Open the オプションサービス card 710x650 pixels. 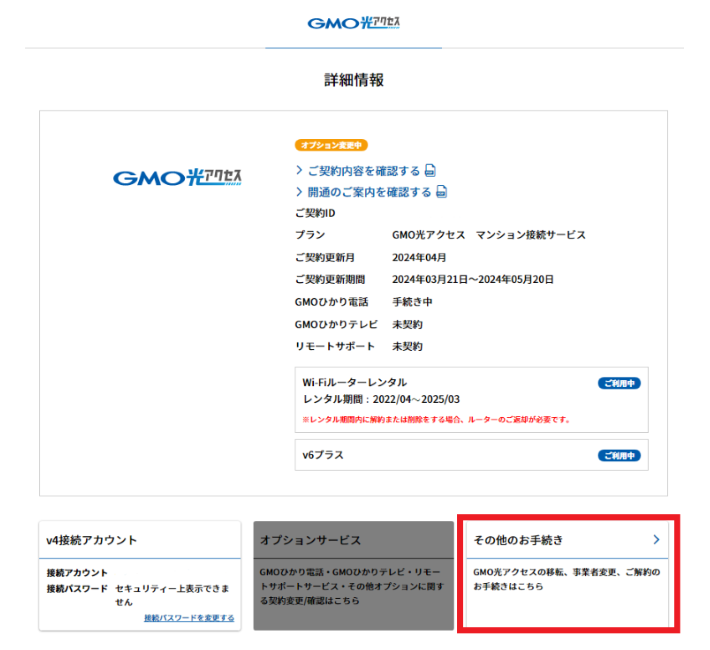[354, 575]
